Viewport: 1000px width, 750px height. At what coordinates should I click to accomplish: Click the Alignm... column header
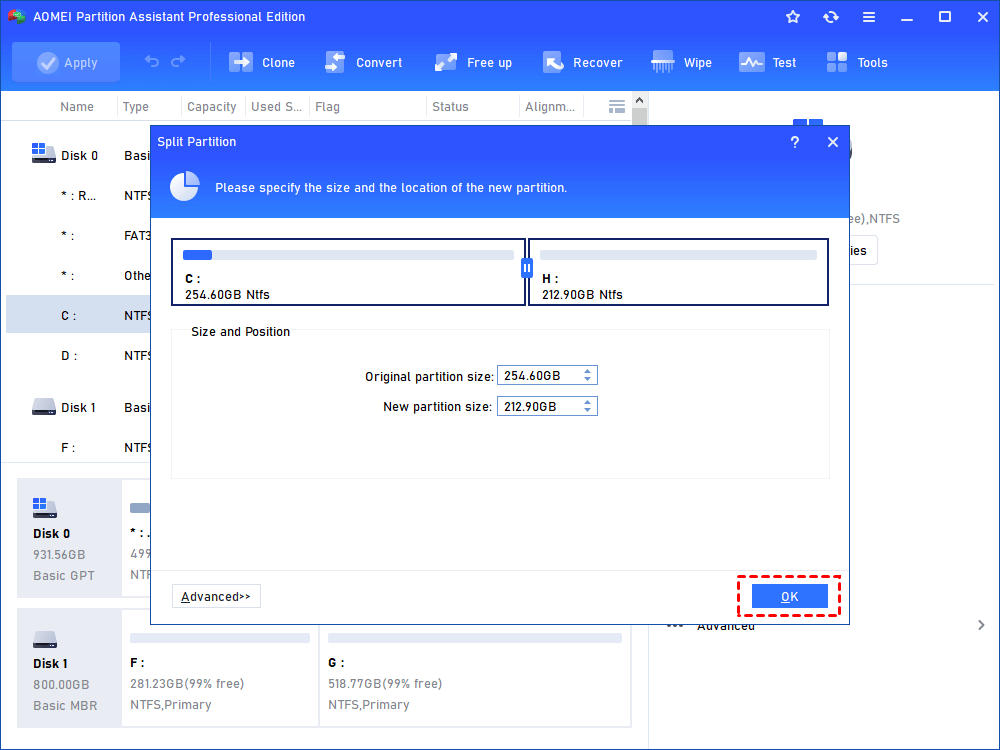[550, 107]
